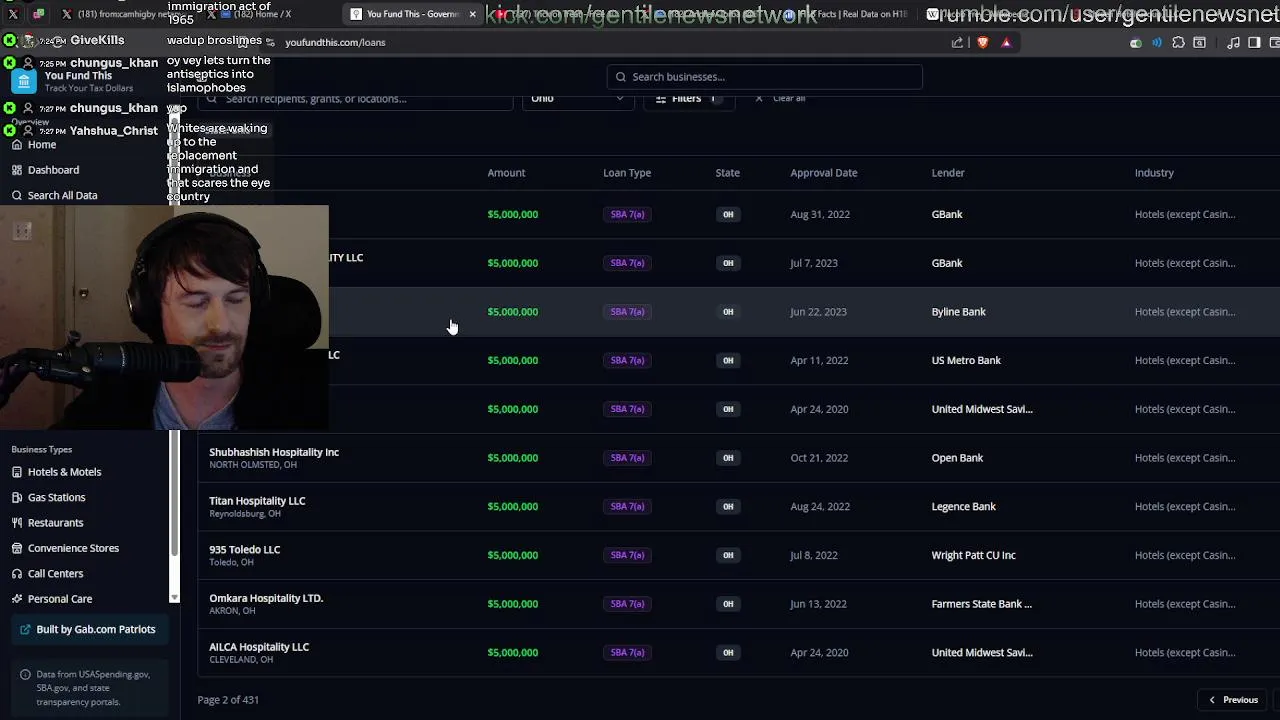Click the external link icon beside Built by Gab.com
This screenshot has height=720, width=1280.
(26, 630)
